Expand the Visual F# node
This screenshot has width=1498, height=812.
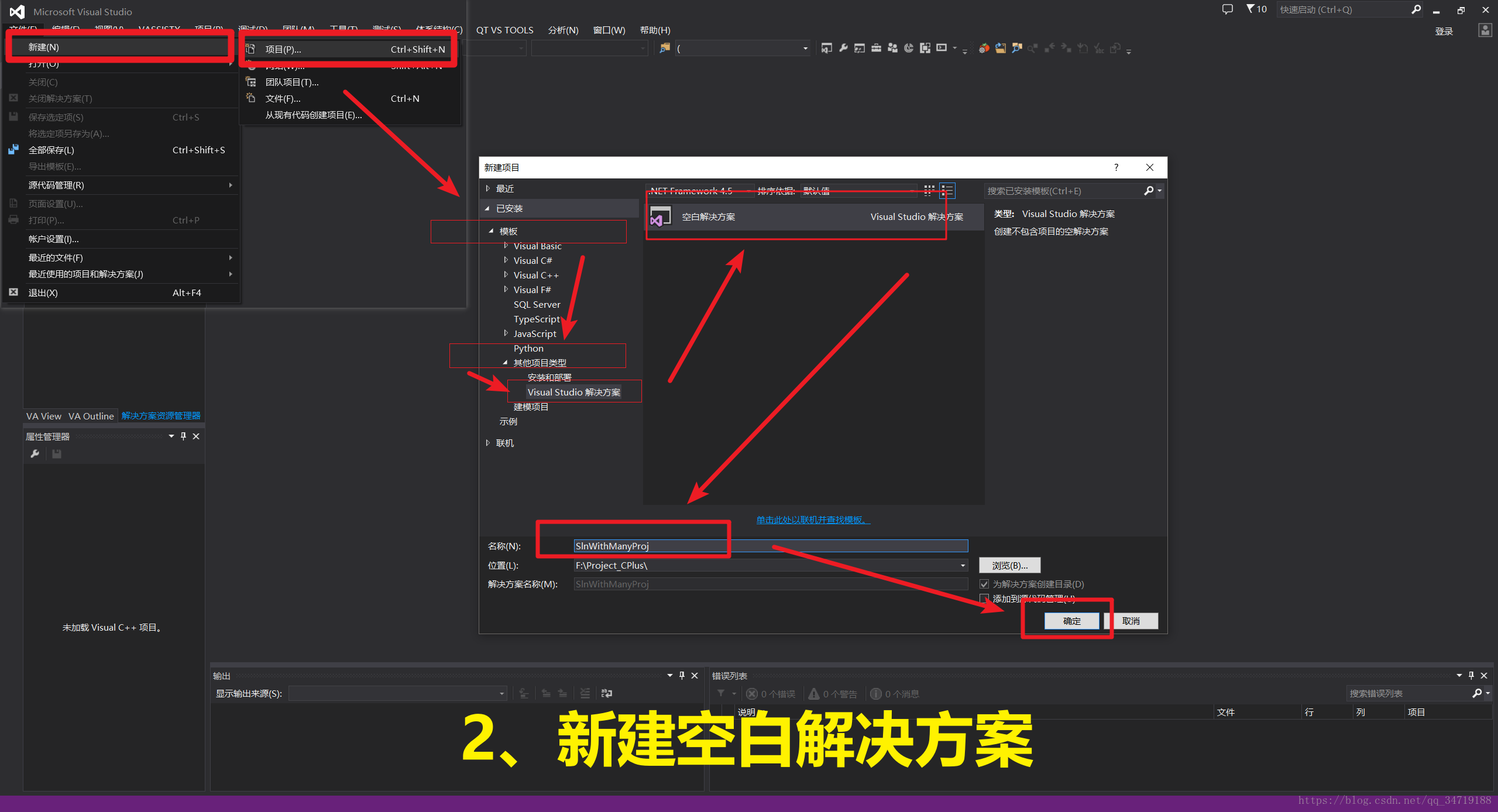click(x=506, y=290)
